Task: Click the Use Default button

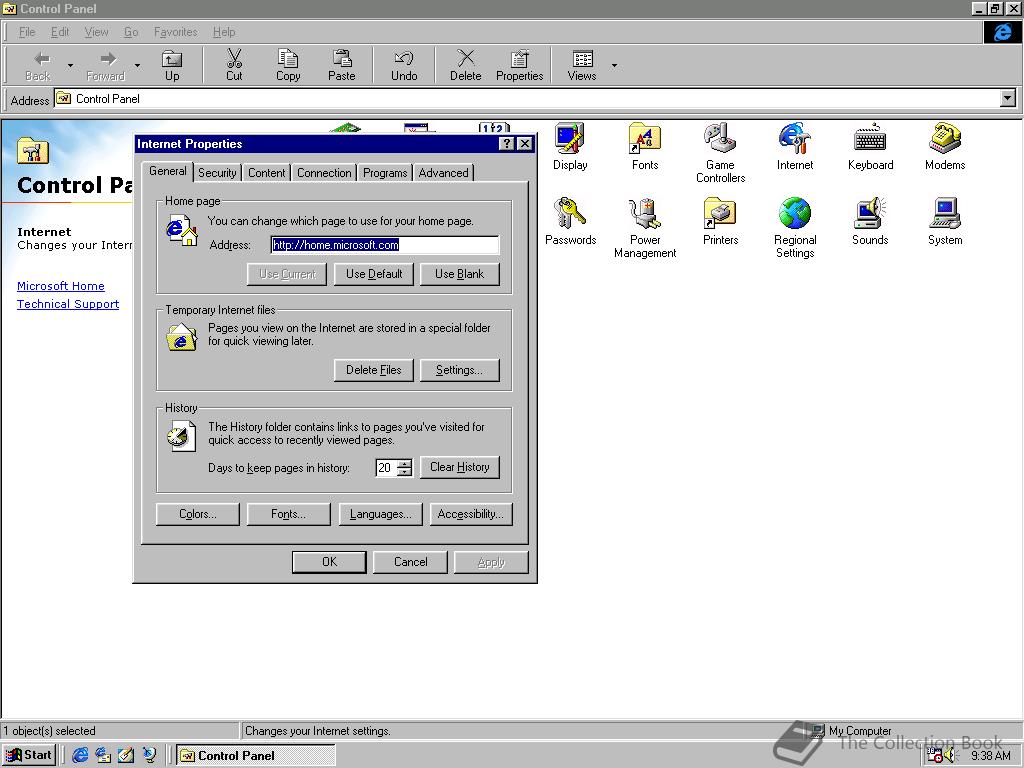Action: coord(374,274)
